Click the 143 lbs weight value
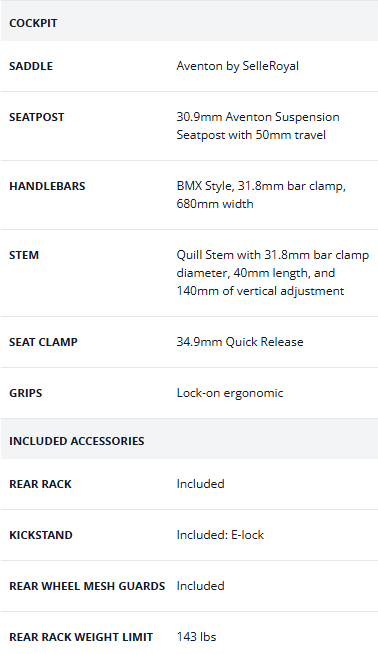378x654 pixels. (x=197, y=637)
